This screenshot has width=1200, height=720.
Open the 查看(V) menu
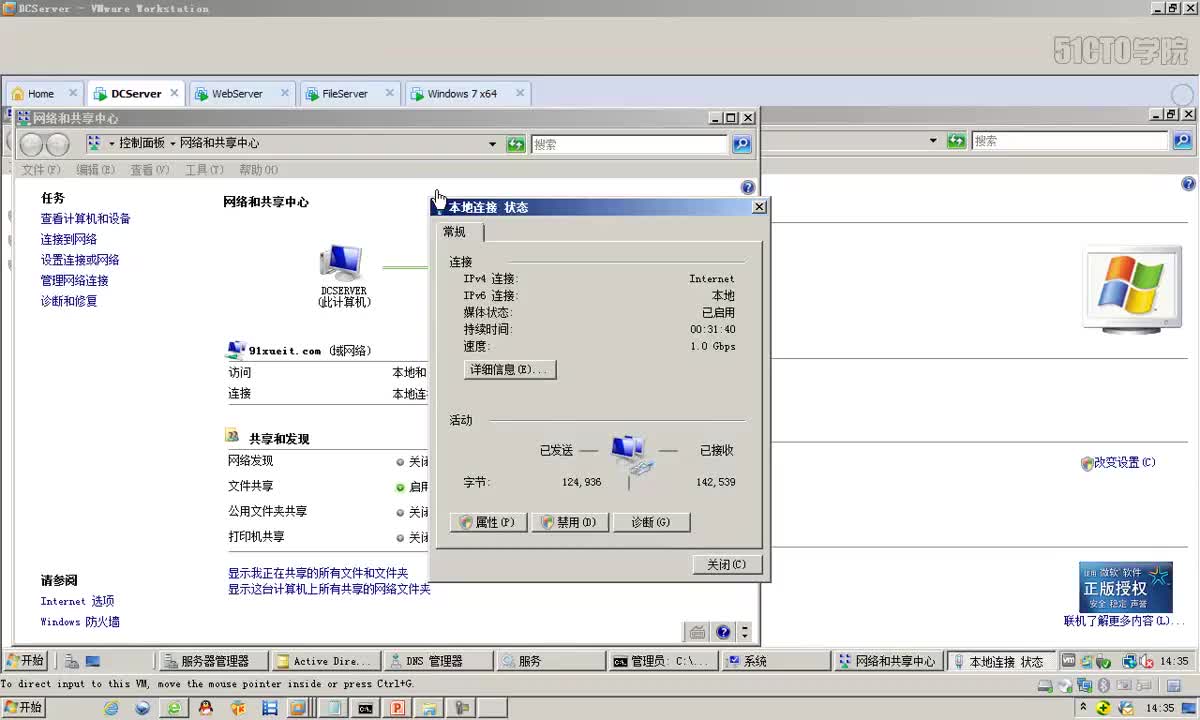coord(149,170)
